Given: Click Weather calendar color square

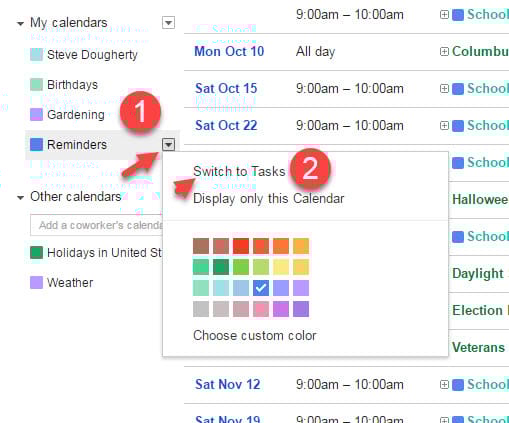Looking at the screenshot, I should (x=36, y=282).
